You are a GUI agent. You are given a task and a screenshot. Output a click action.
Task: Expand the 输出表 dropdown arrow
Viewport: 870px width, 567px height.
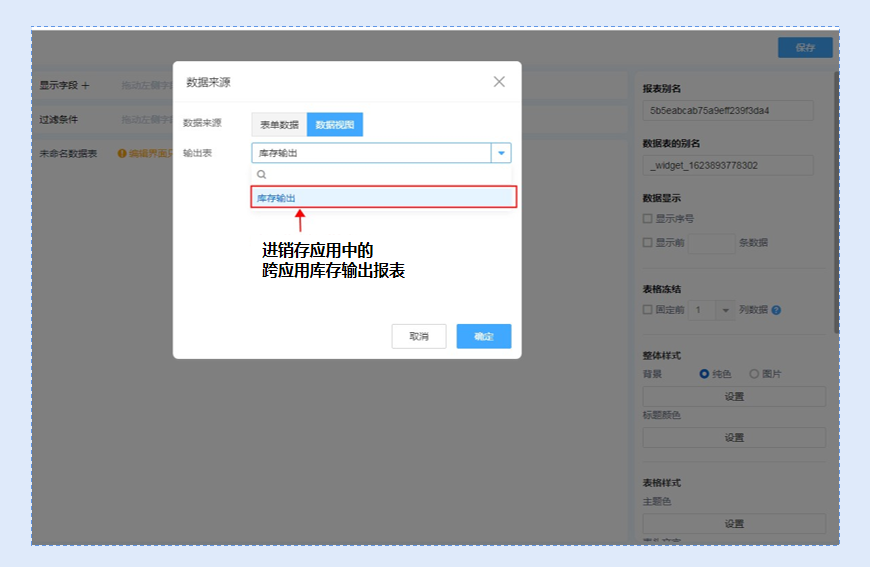tap(500, 153)
